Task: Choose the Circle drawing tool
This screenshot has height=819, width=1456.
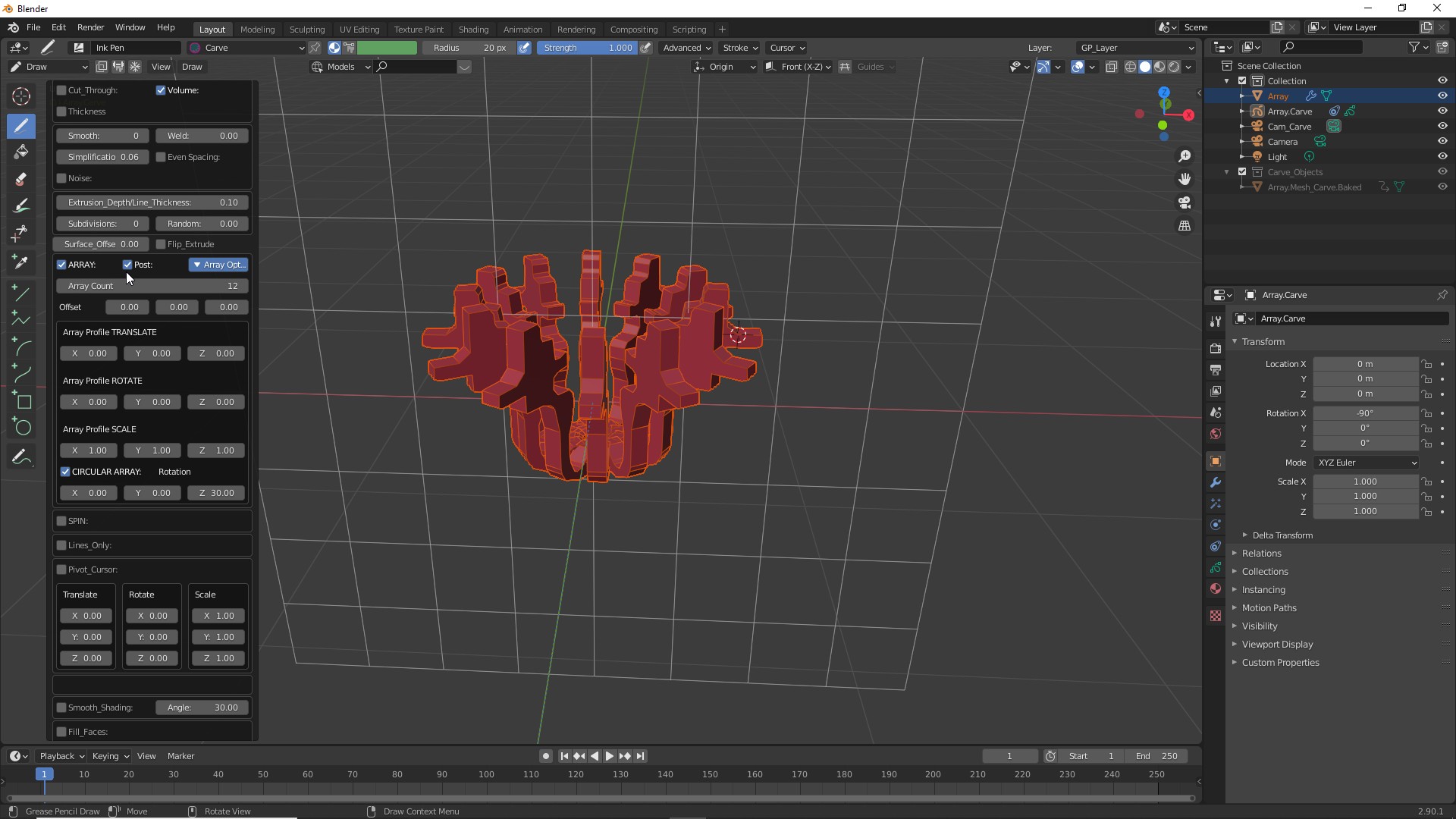Action: pos(23,428)
